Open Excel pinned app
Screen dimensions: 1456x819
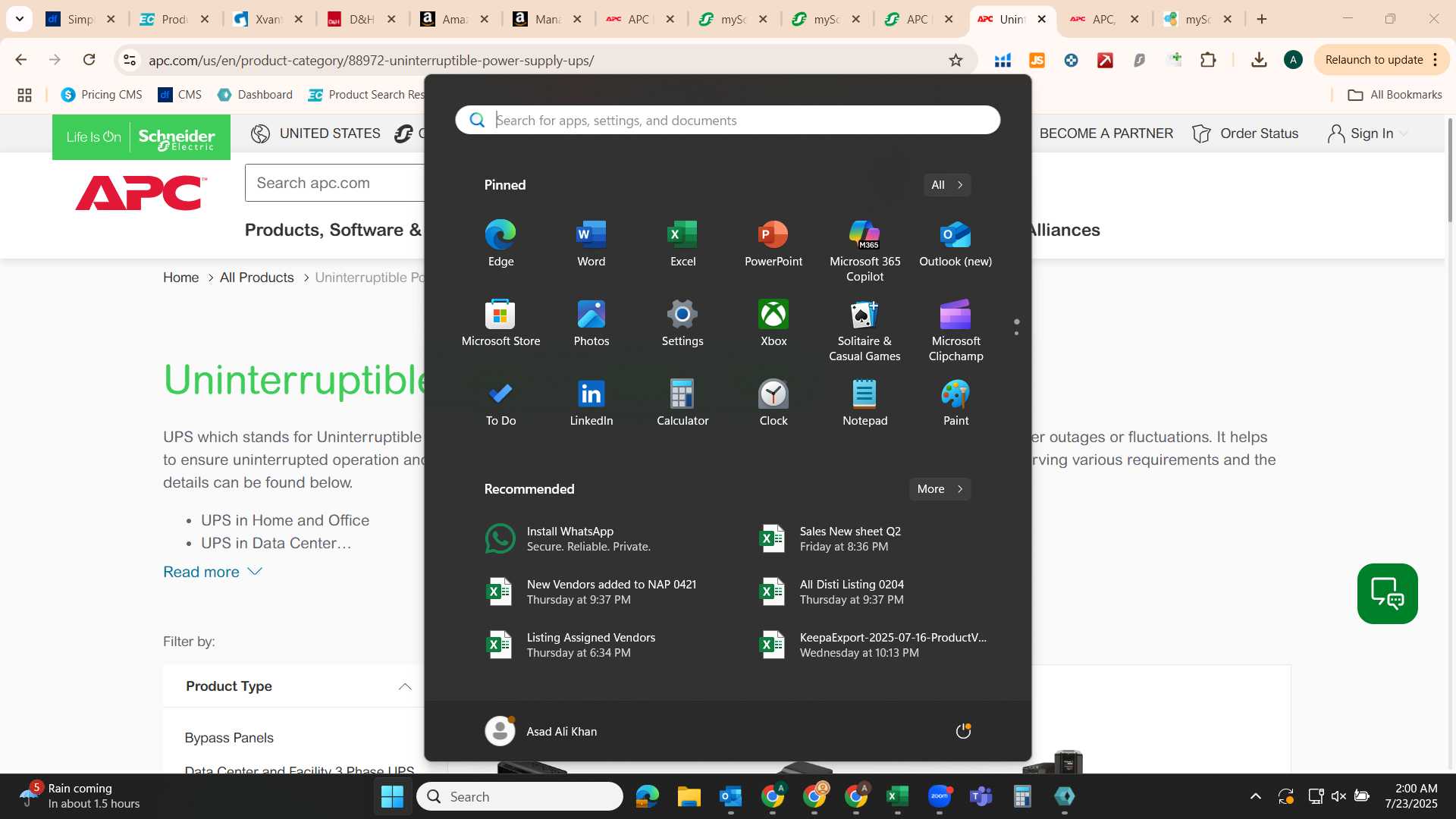tap(682, 244)
